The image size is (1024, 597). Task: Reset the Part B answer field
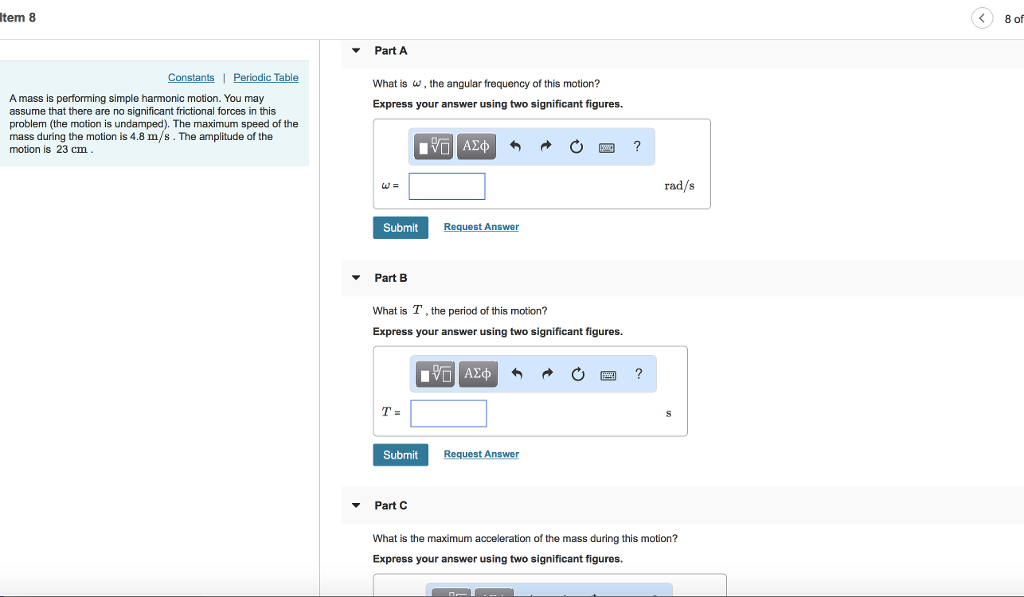[578, 374]
